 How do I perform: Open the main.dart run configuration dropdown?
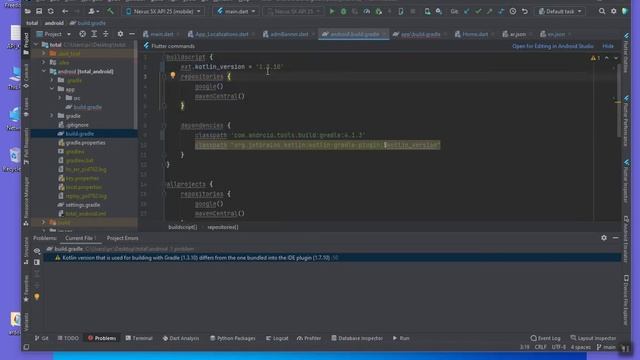coord(236,11)
